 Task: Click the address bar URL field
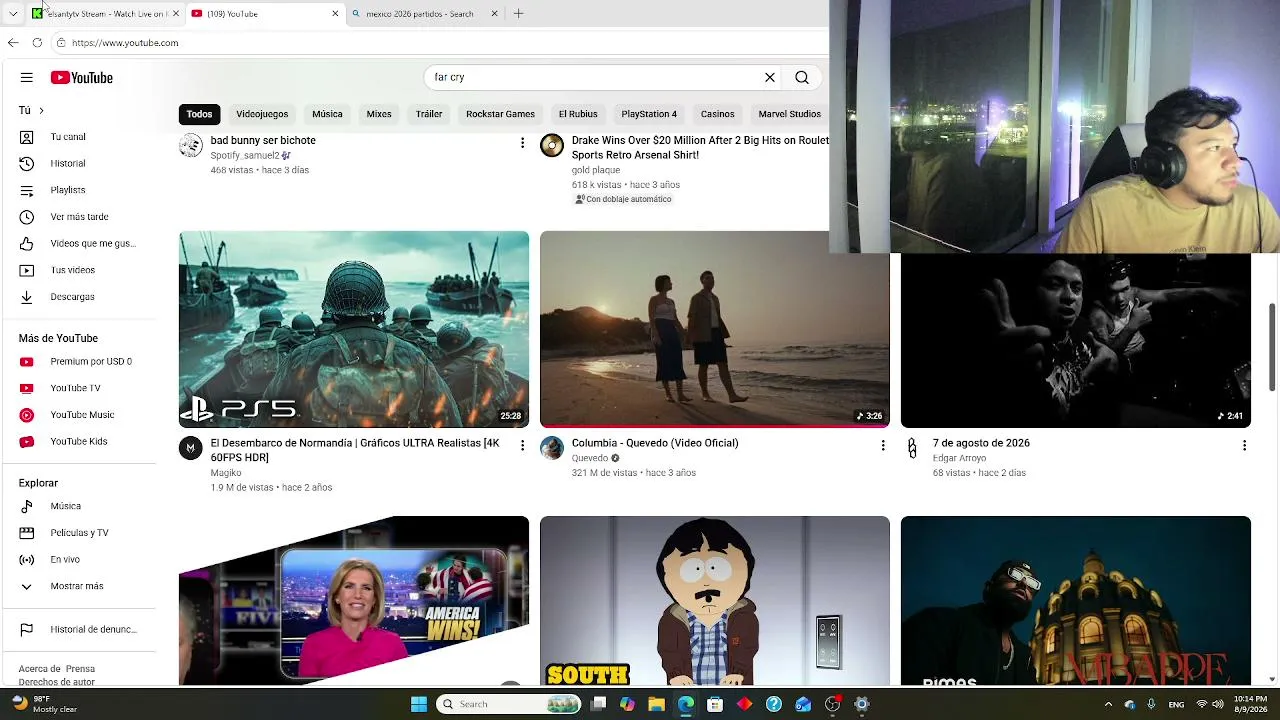click(440, 43)
